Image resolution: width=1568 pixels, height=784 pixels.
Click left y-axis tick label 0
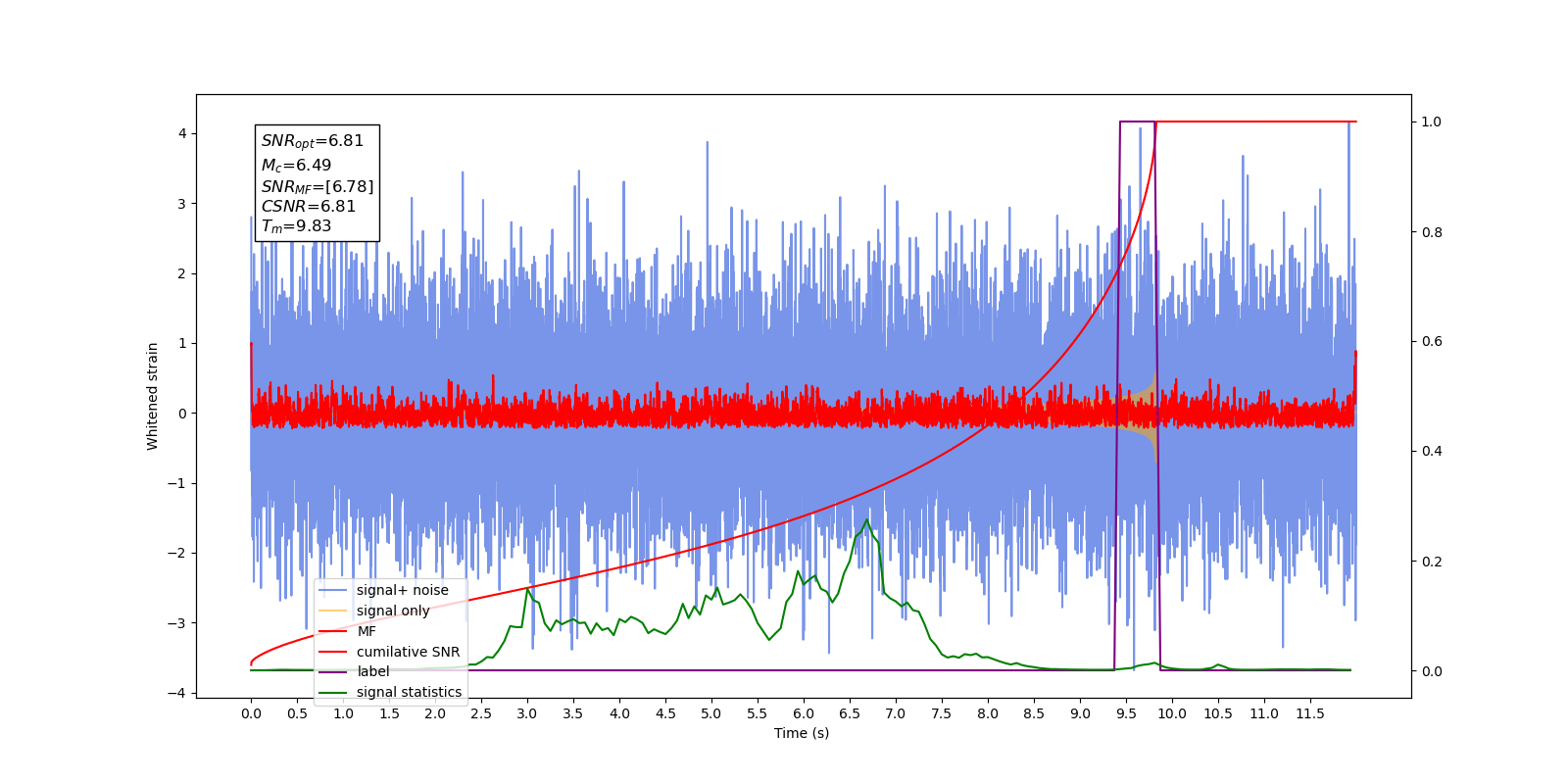coord(181,414)
